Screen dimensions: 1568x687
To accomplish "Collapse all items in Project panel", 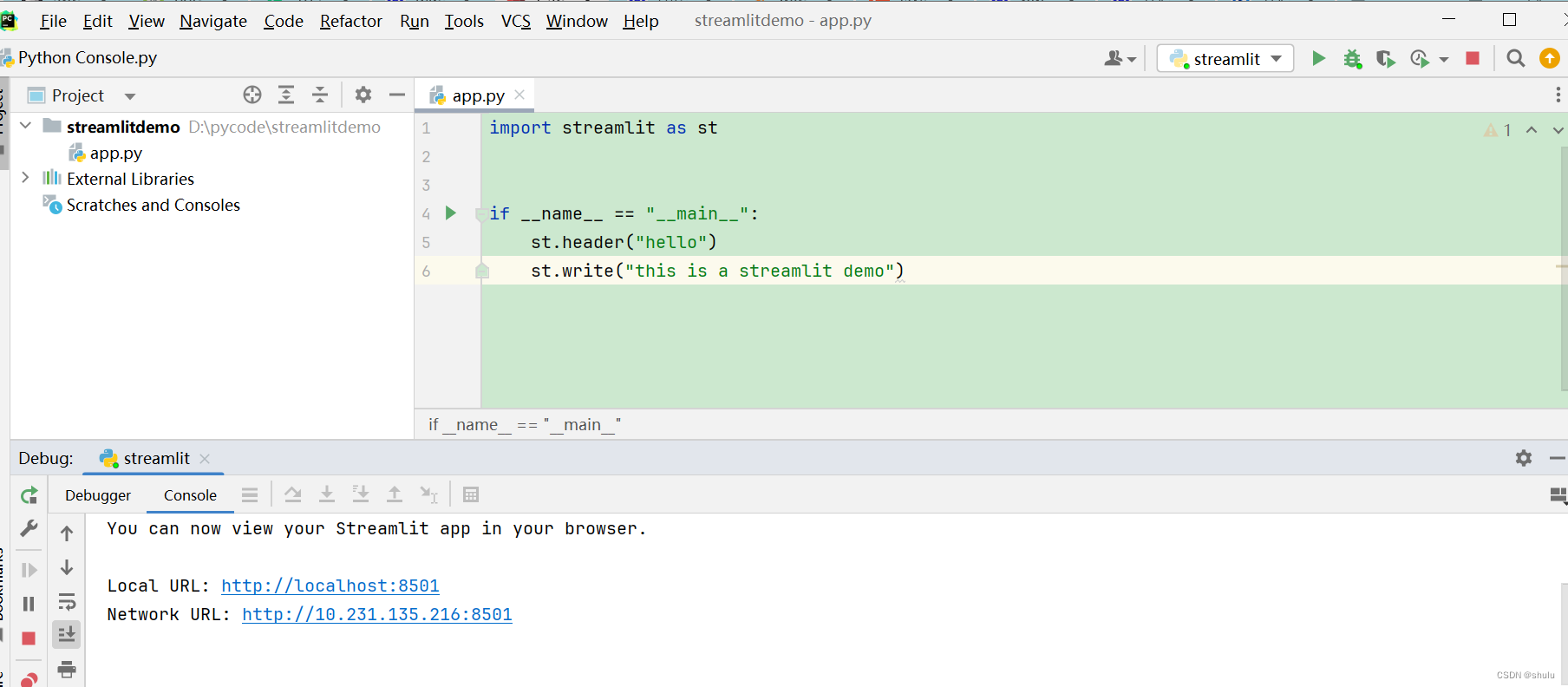I will pyautogui.click(x=320, y=95).
